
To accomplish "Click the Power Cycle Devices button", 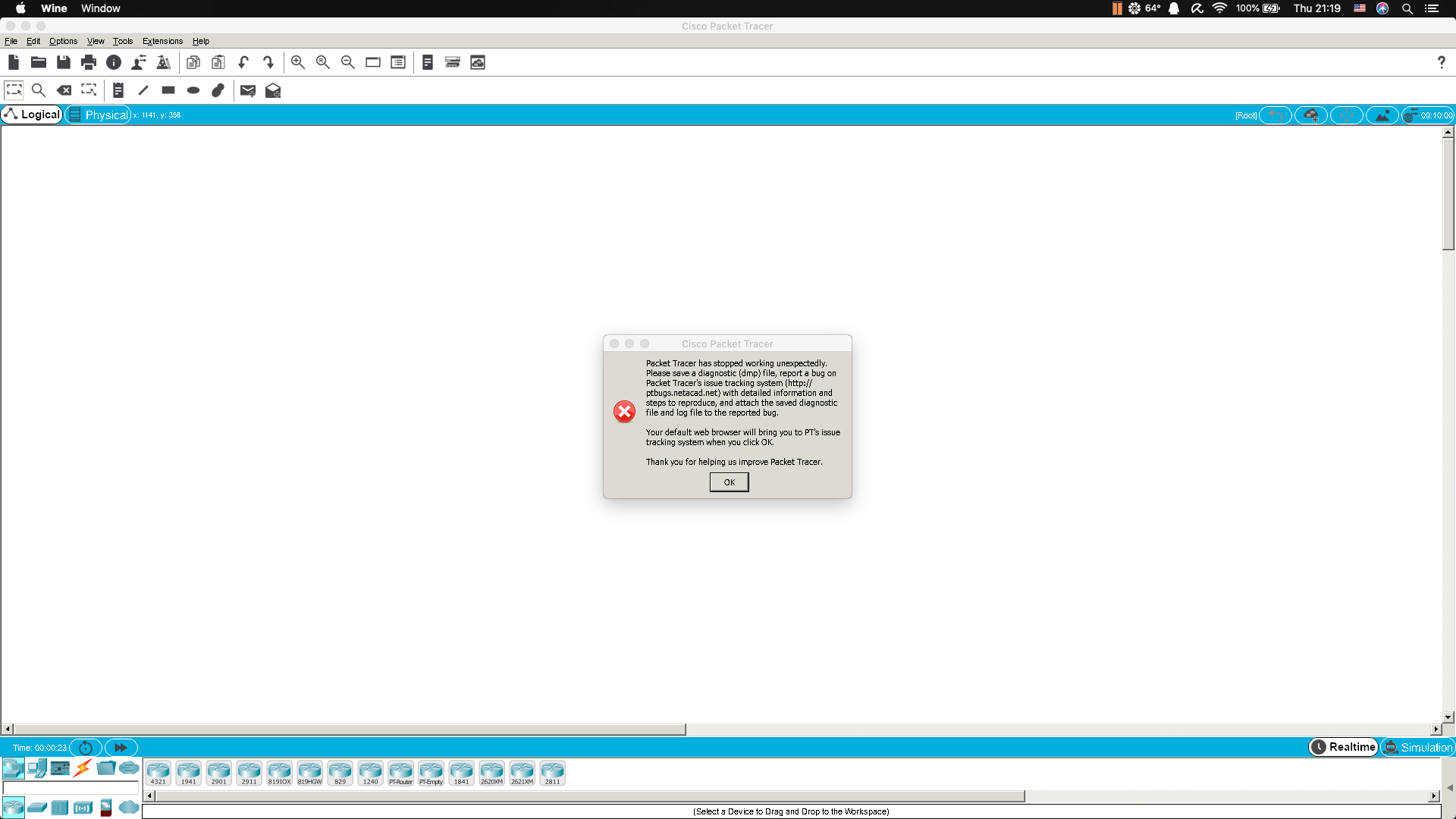I will (x=86, y=747).
